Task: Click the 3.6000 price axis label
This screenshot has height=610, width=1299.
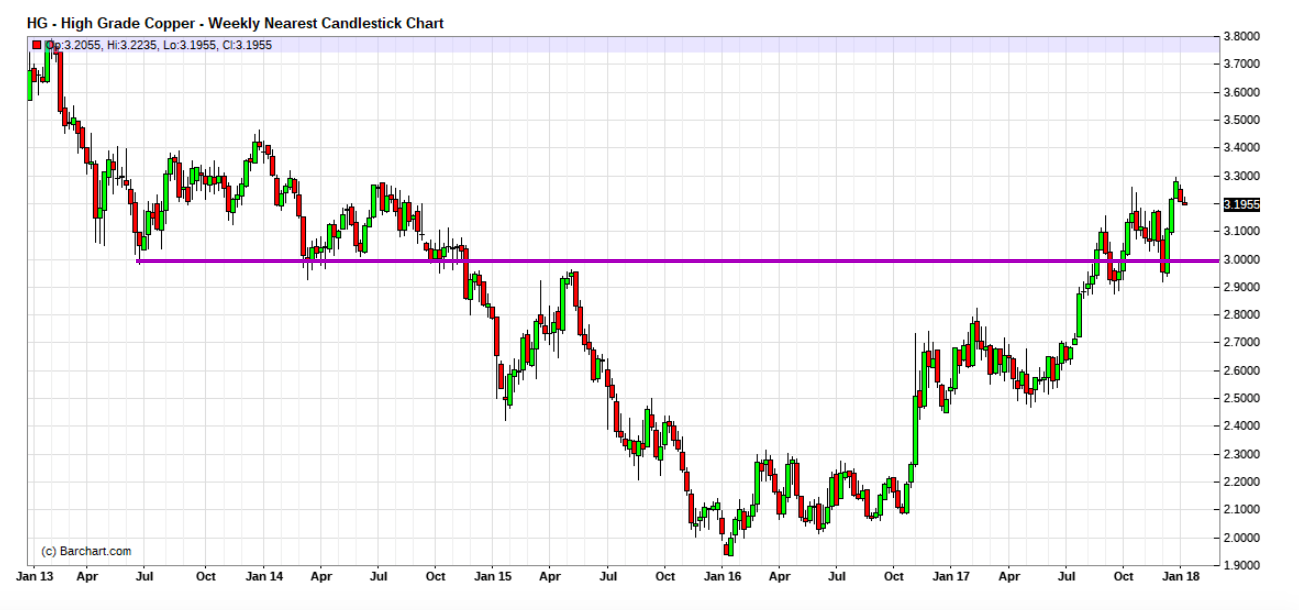Action: (1242, 92)
